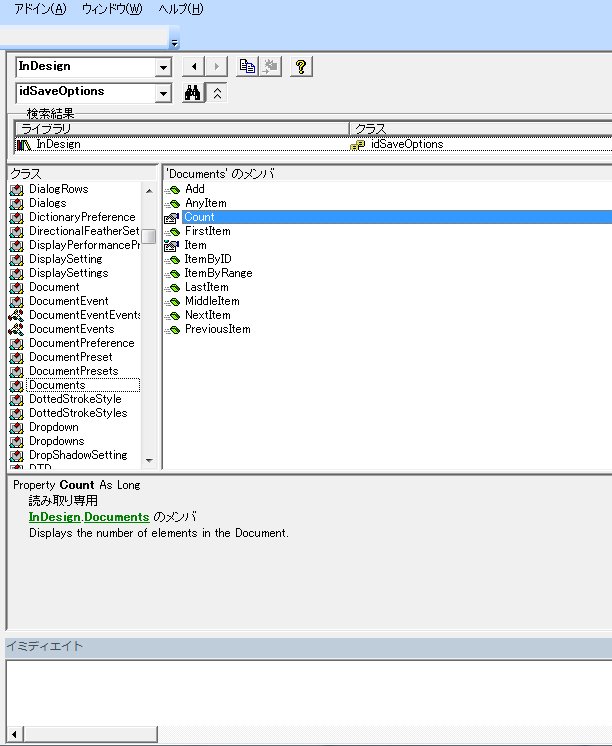The image size is (612, 746).
Task: Click the Add method icon
Action: point(172,190)
